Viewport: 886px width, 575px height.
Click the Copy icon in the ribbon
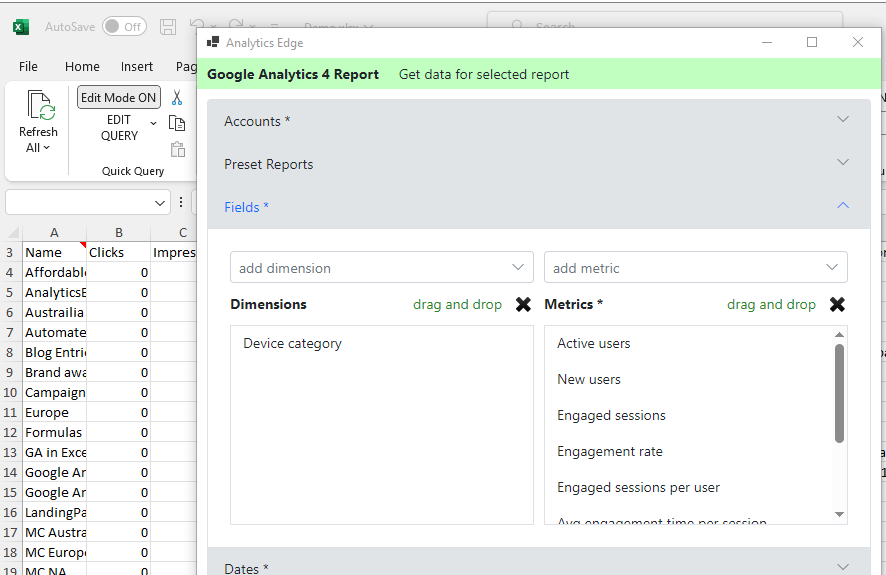(177, 123)
